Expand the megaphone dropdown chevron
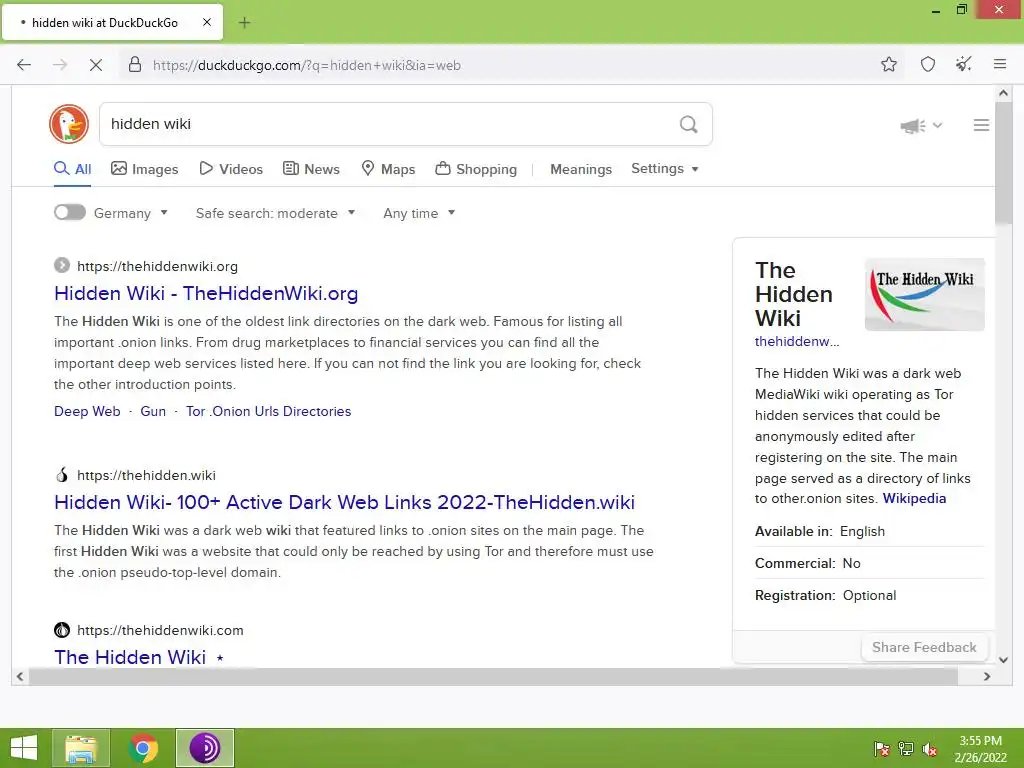1024x768 pixels. pos(938,125)
